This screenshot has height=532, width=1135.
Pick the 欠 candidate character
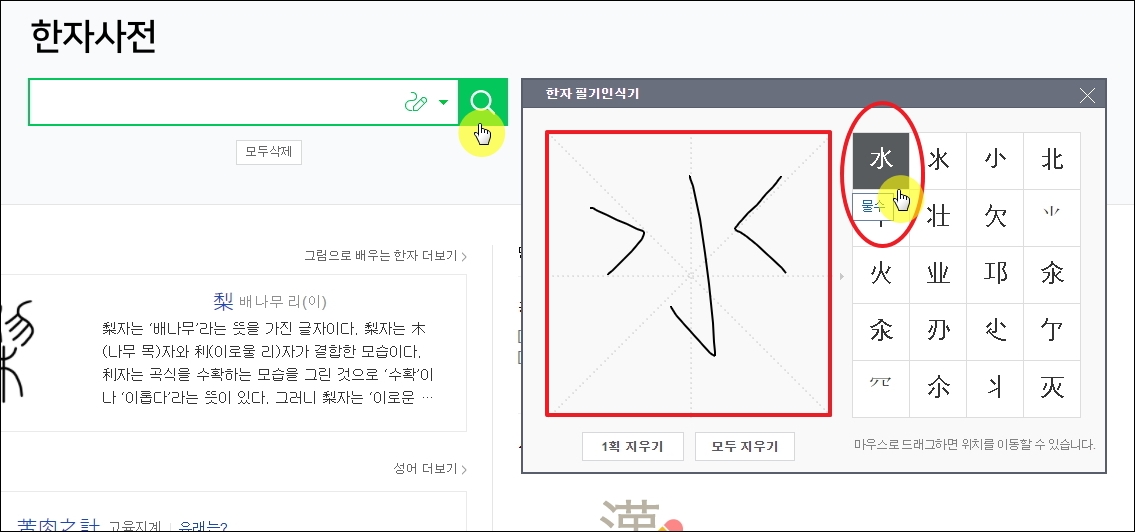[995, 217]
